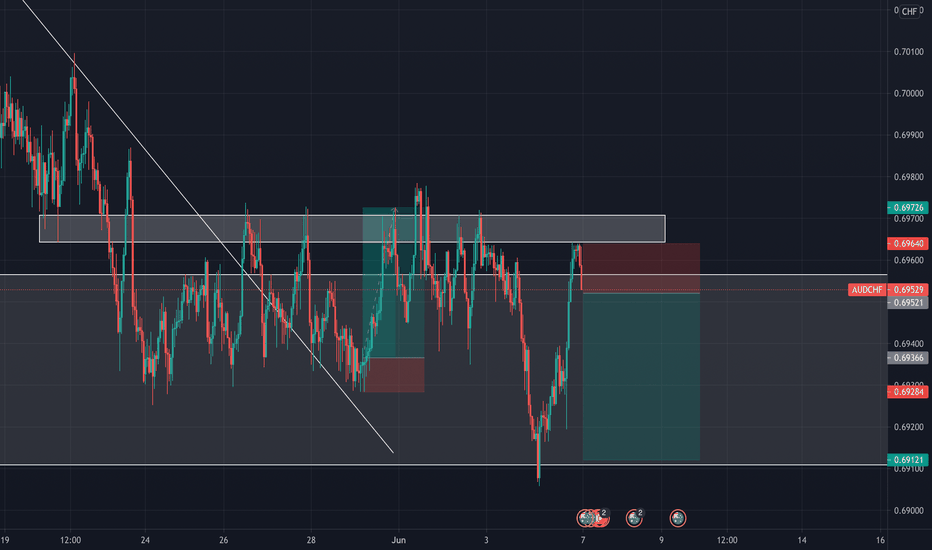Select the small red stop zone of the long position
932x550 pixels.
395,375
